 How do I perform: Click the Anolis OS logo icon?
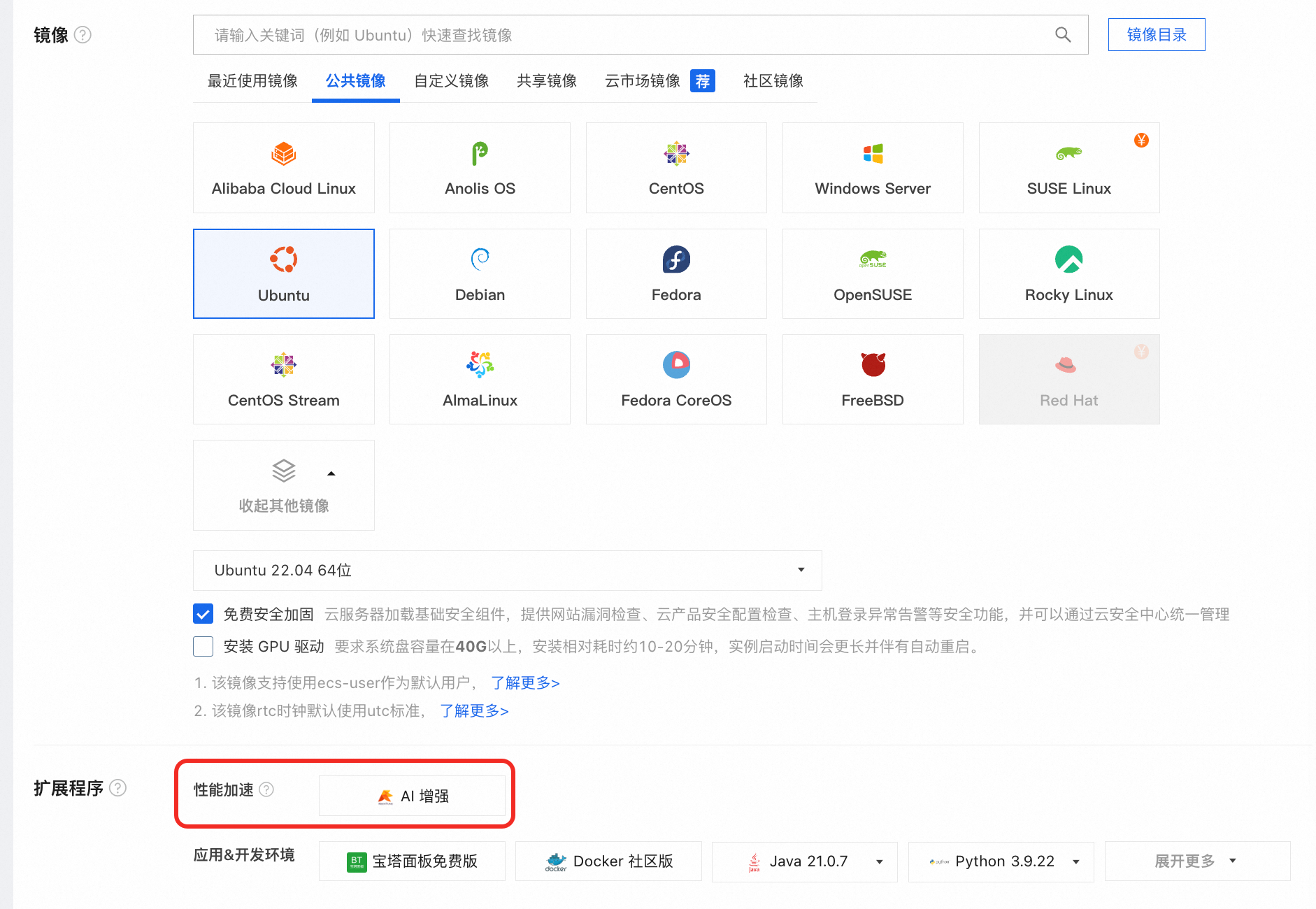[x=480, y=153]
